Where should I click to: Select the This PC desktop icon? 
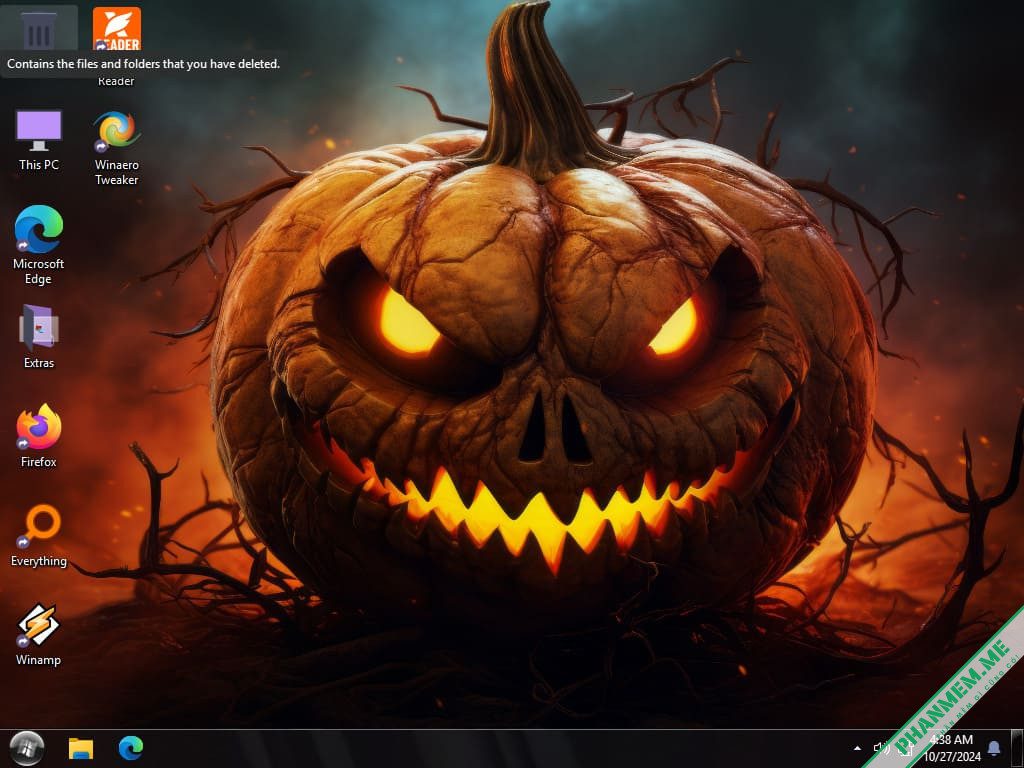(39, 140)
